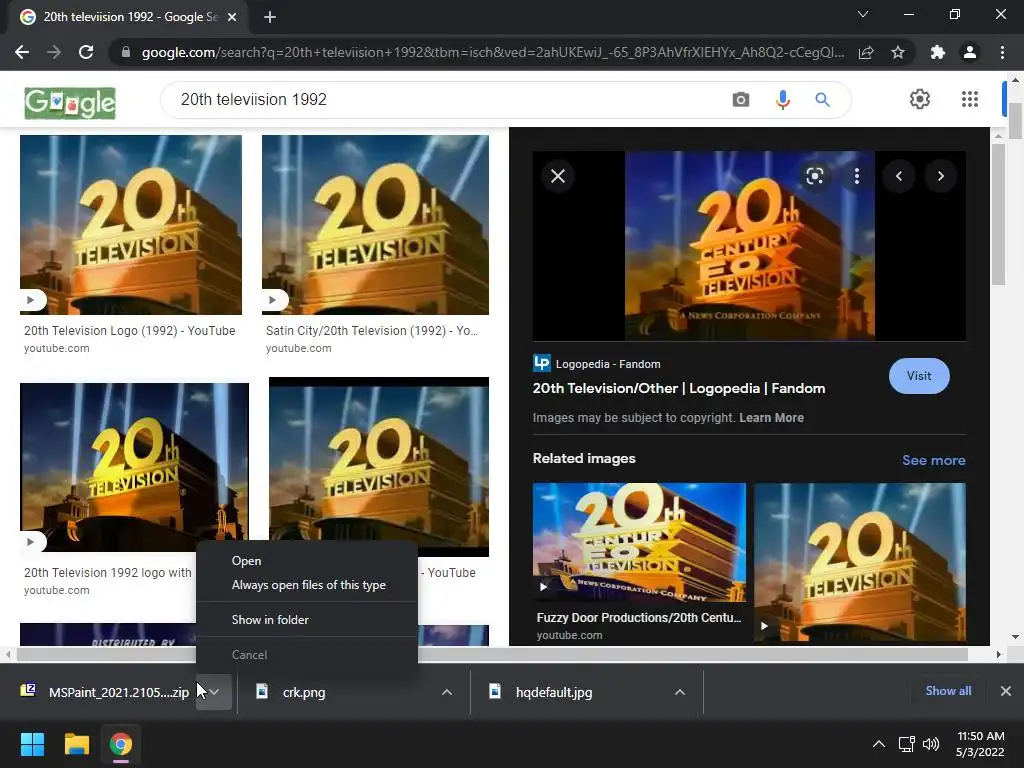This screenshot has height=768, width=1024.
Task: Share this page icon in address bar
Action: pyautogui.click(x=866, y=52)
